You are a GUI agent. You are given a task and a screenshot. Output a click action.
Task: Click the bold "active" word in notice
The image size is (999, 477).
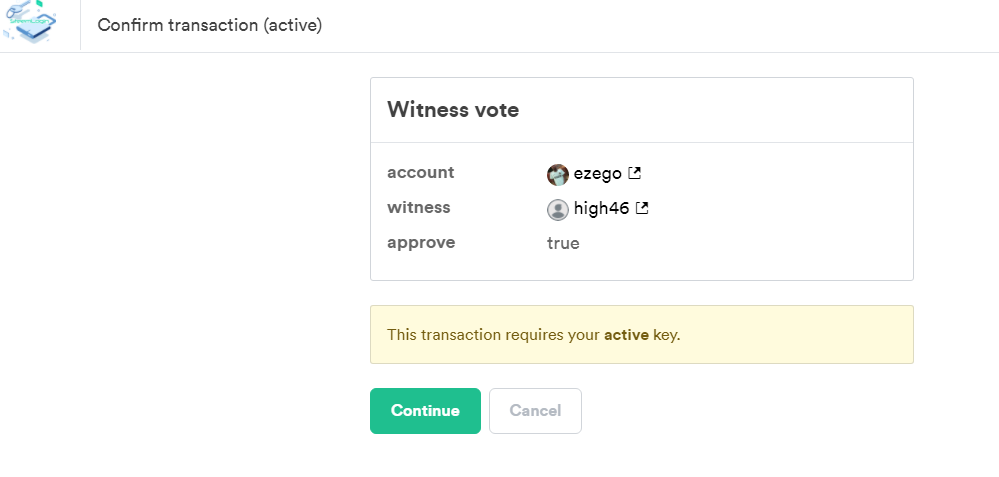click(x=626, y=335)
